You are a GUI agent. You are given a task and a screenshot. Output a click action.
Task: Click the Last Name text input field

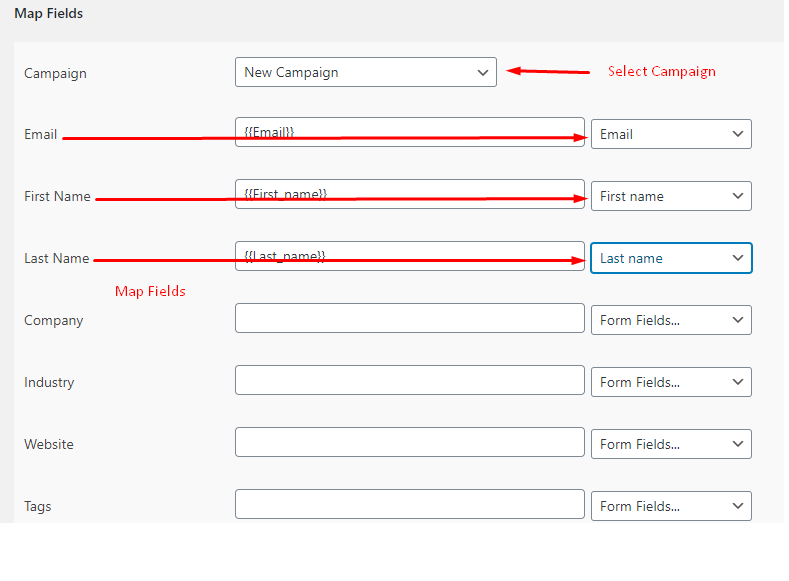pos(410,256)
